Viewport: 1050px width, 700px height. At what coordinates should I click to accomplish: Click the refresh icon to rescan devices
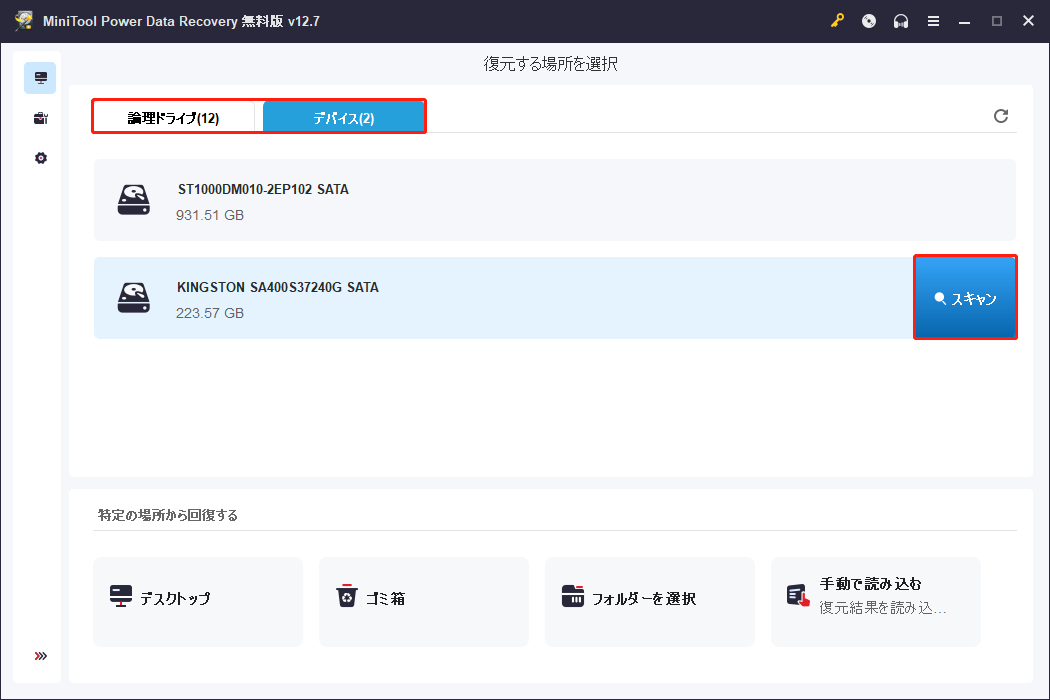(x=1001, y=116)
